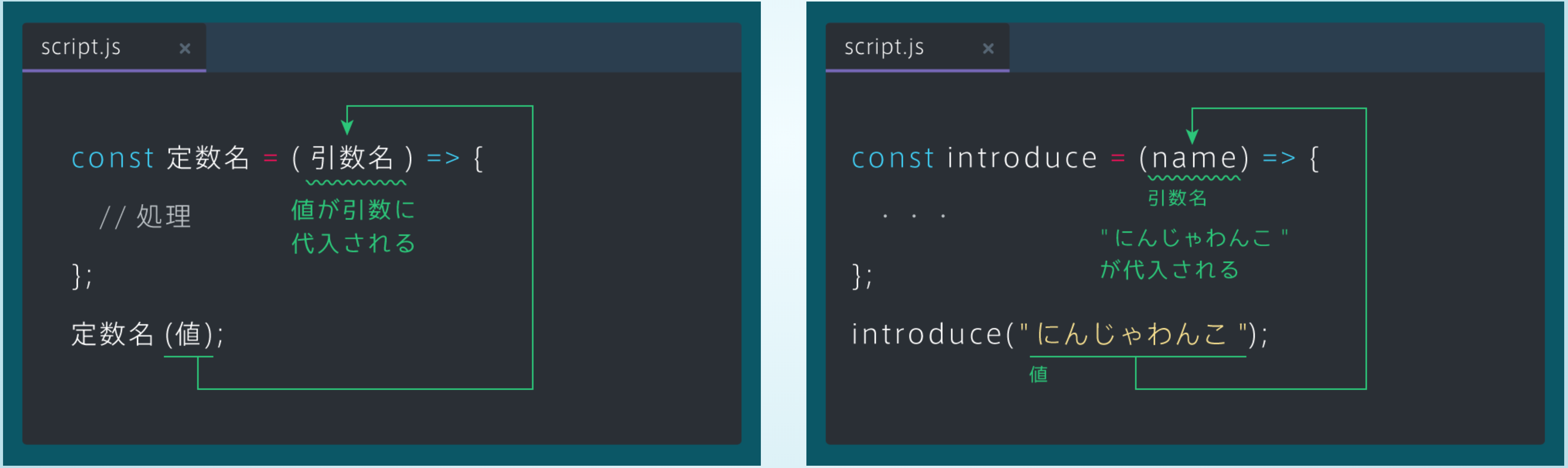
Task: Click the green arrowhead above name
Action: point(1193,136)
